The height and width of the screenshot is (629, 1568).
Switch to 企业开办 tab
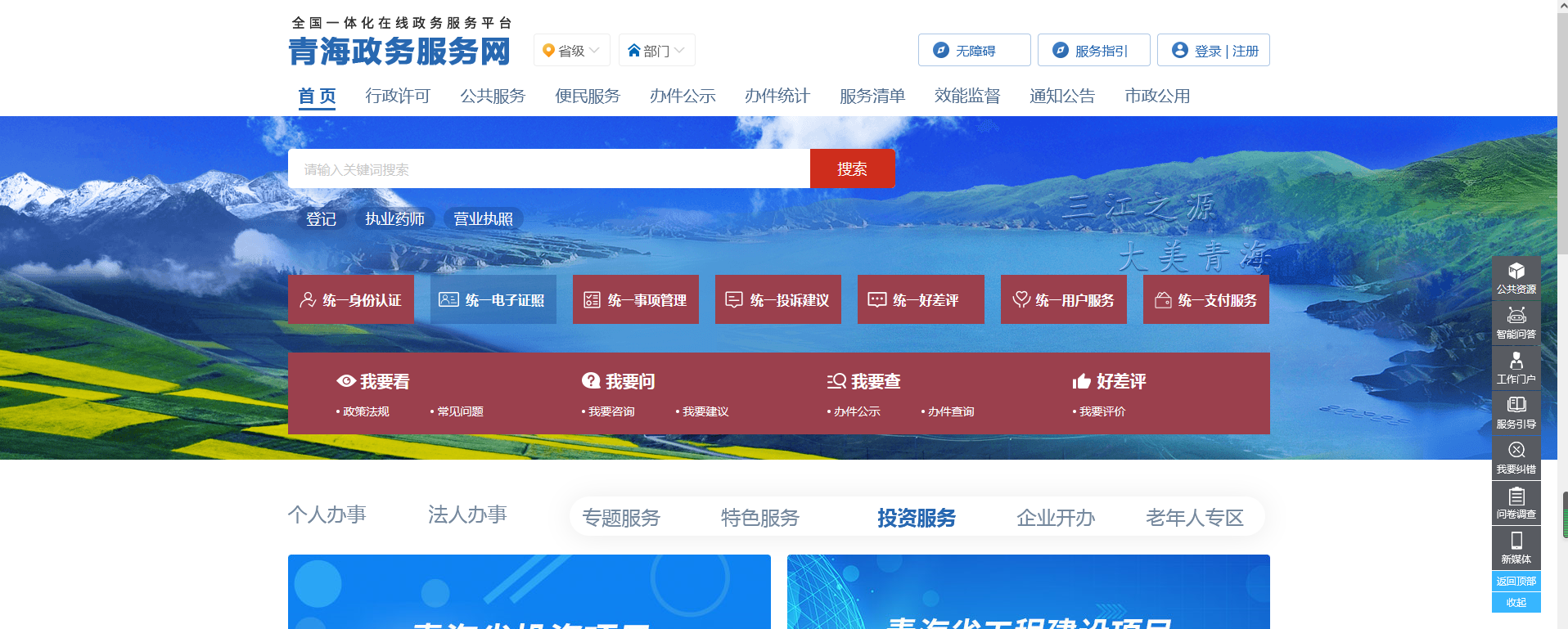1056,518
